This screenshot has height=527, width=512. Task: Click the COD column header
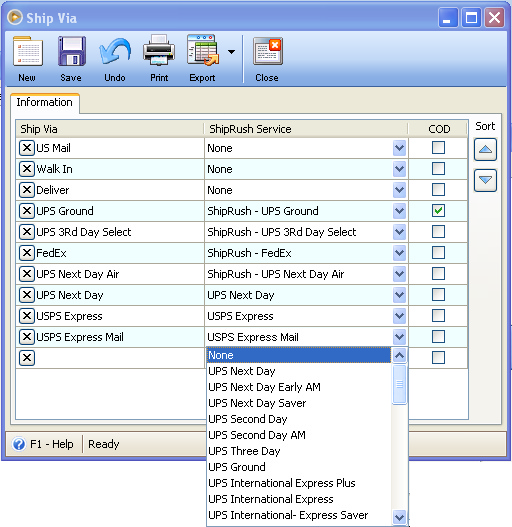tap(438, 129)
